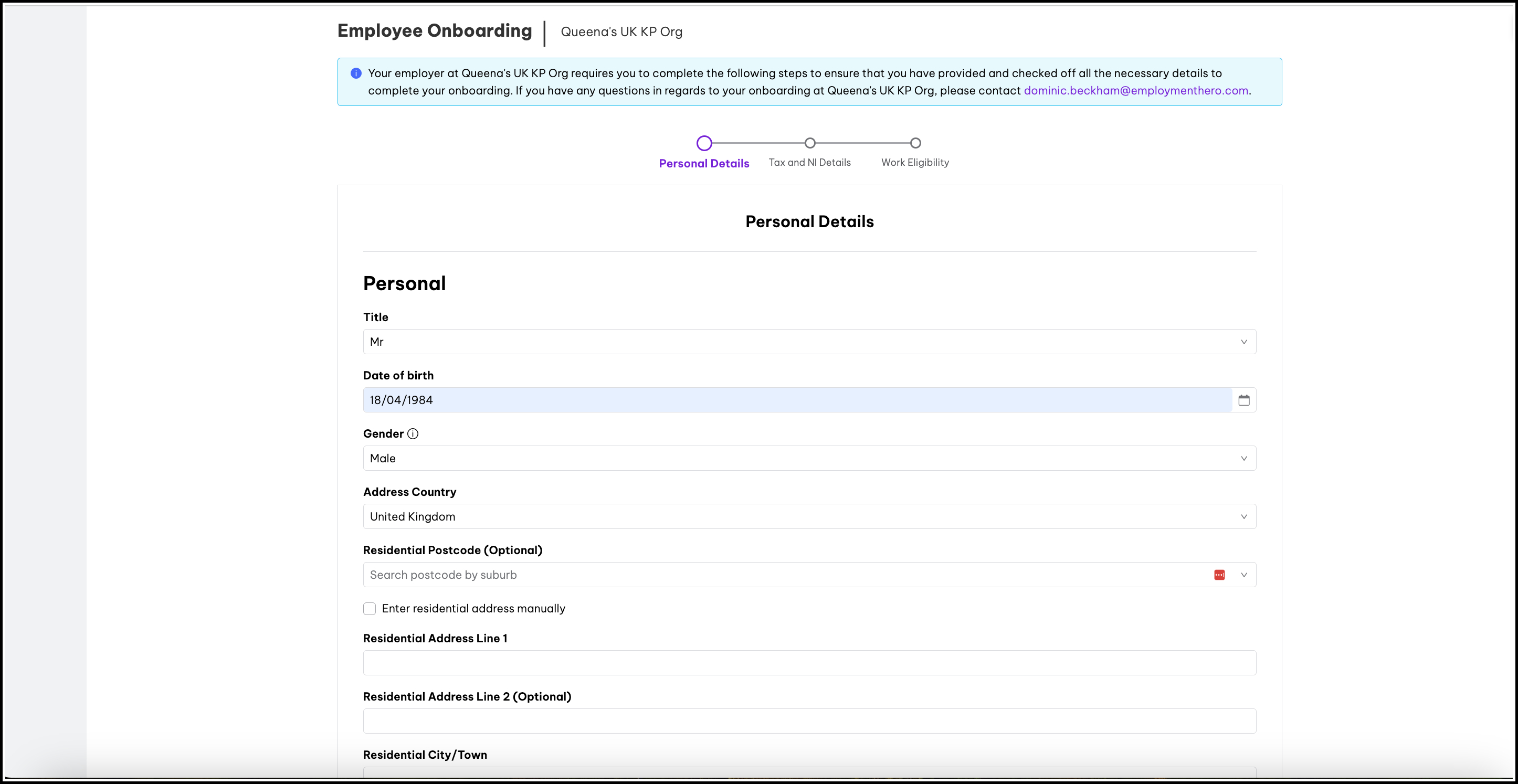This screenshot has height=784, width=1518.
Task: Focus Residential Address Line 2 optional field
Action: [809, 721]
